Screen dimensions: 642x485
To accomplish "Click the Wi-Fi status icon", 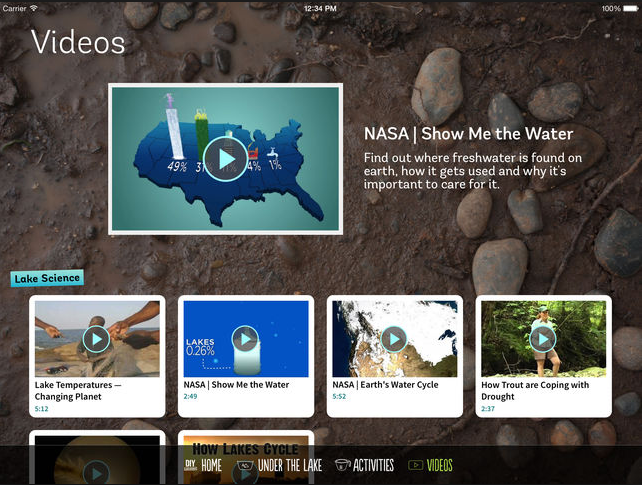I will (33, 8).
